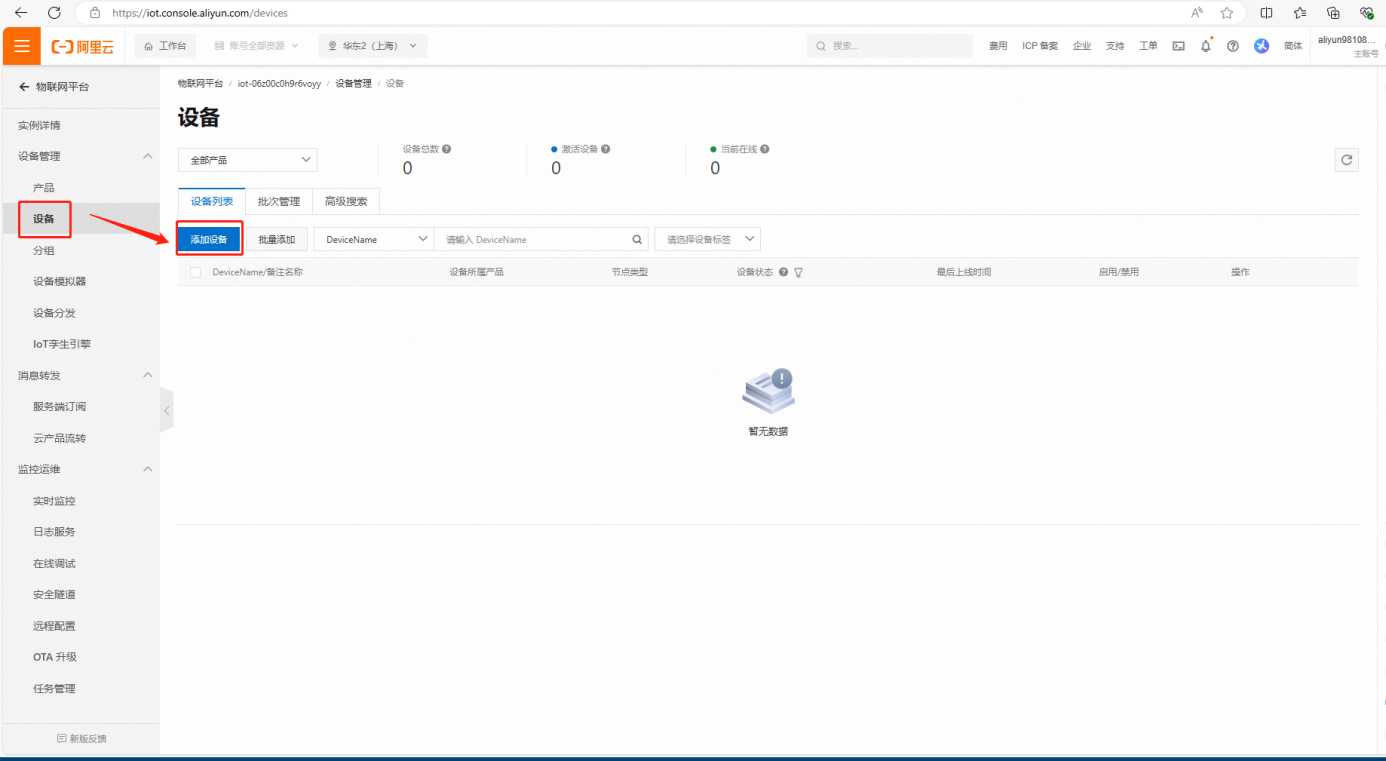Screen dimensions: 1386x761
Task: Tick the select-all devices checkbox
Action: click(x=195, y=272)
